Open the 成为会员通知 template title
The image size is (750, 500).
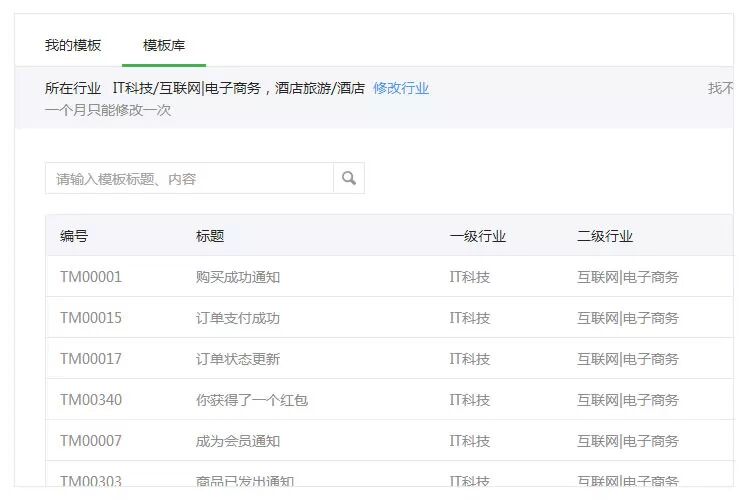point(238,441)
